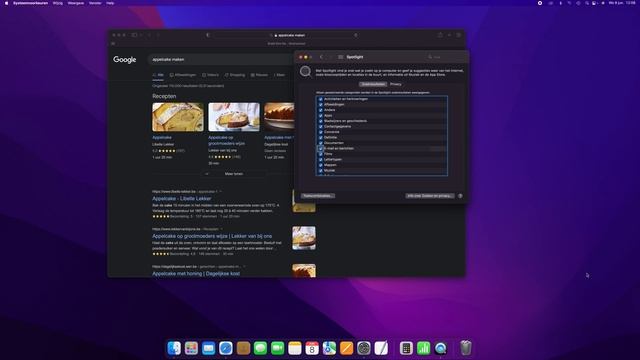Switch to the Privacy tab
Screen dimensions: 640x360
pyautogui.click(x=396, y=84)
